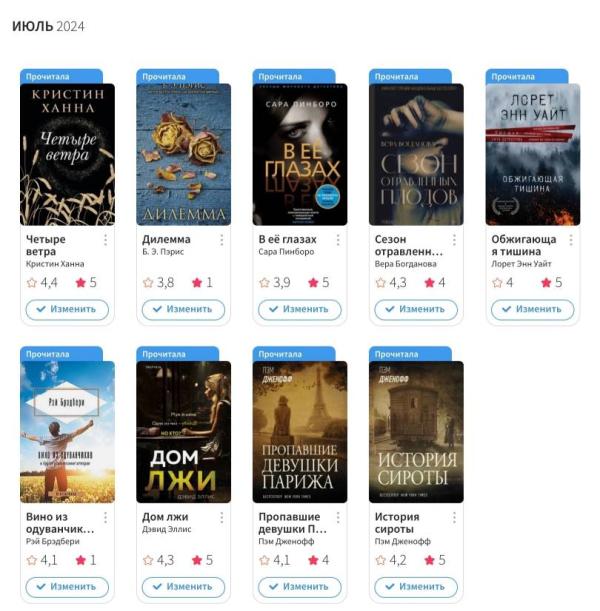The image size is (600, 611).
Task: Click Прочитала tab above В её глазах
Action: 294,76
